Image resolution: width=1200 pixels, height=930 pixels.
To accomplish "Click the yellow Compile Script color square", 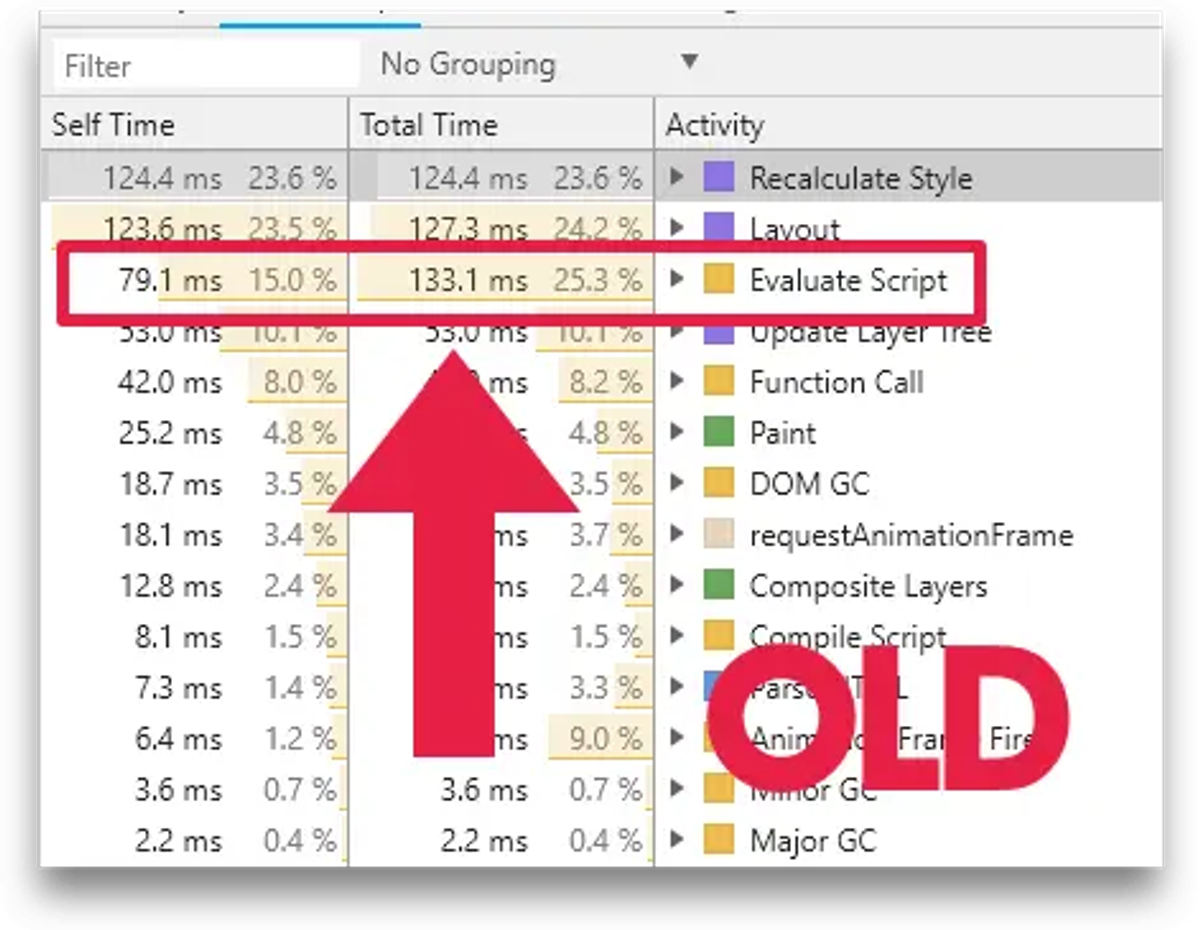I will pos(719,636).
